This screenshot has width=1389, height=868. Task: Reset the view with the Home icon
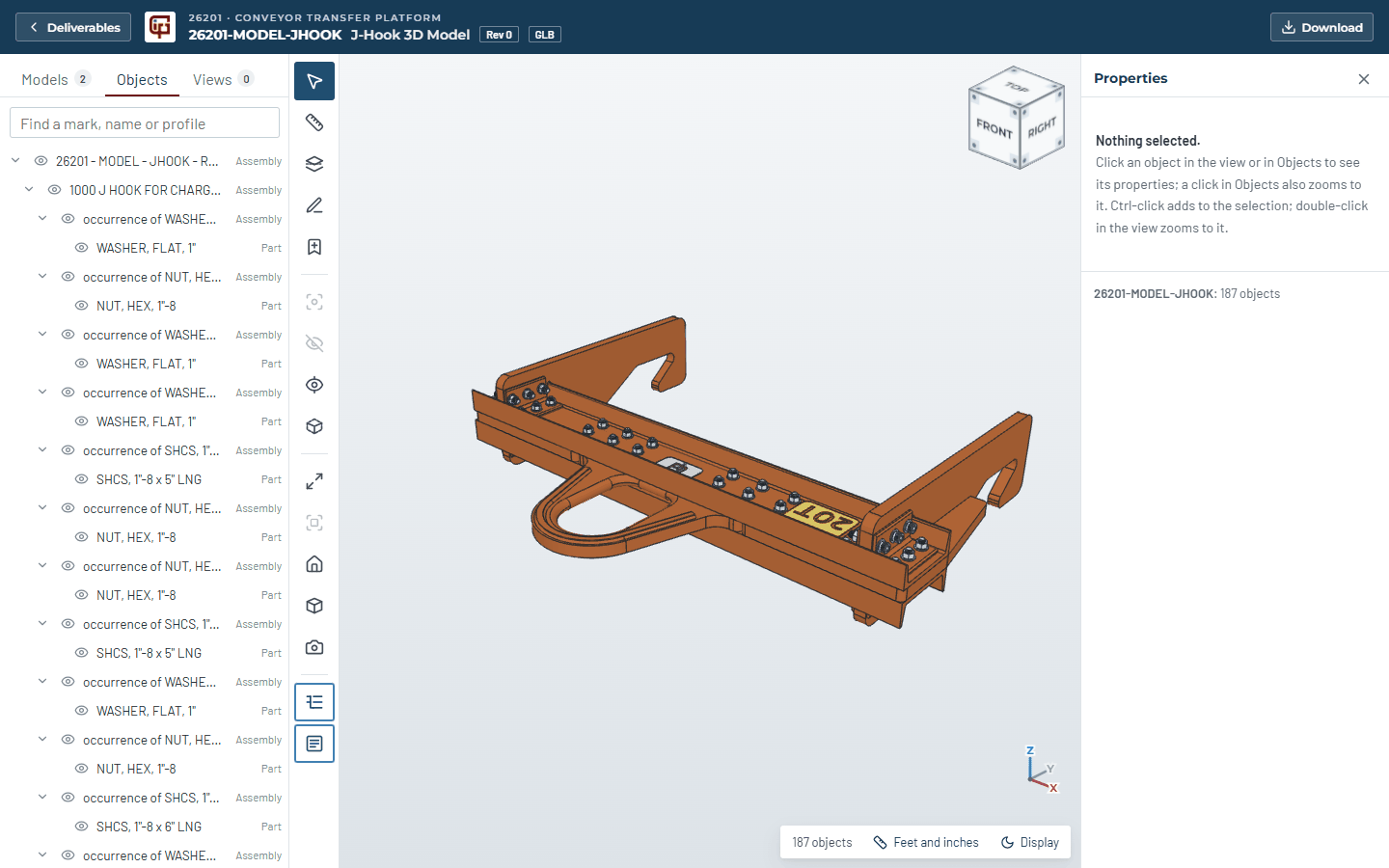314,564
